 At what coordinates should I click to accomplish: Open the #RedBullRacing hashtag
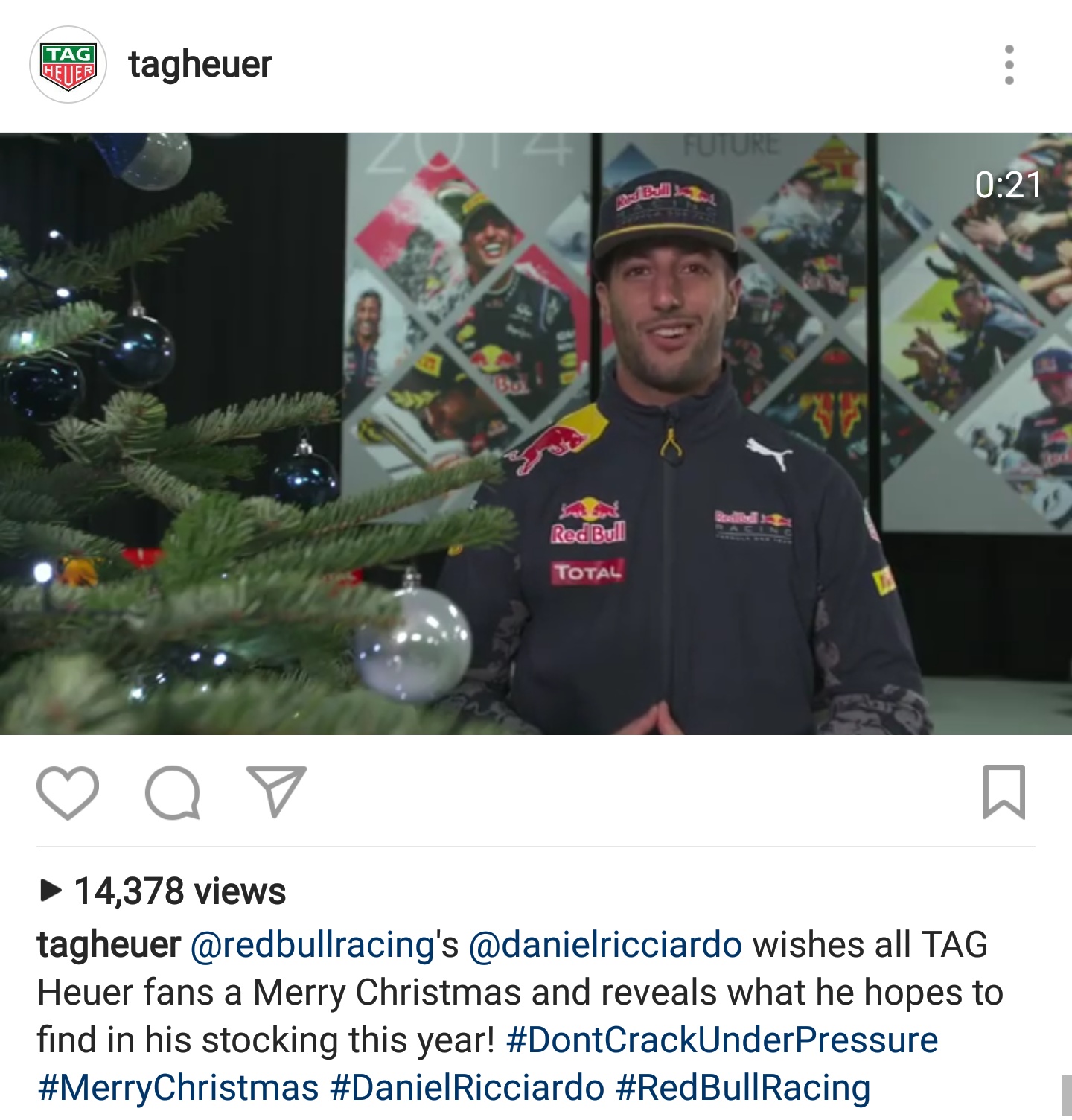point(743,1088)
